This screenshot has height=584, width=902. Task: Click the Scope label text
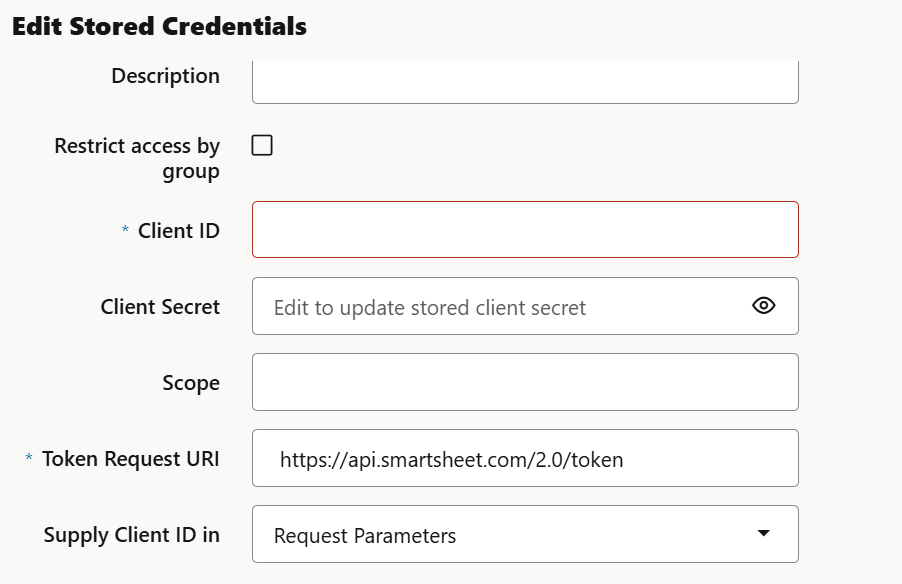191,383
